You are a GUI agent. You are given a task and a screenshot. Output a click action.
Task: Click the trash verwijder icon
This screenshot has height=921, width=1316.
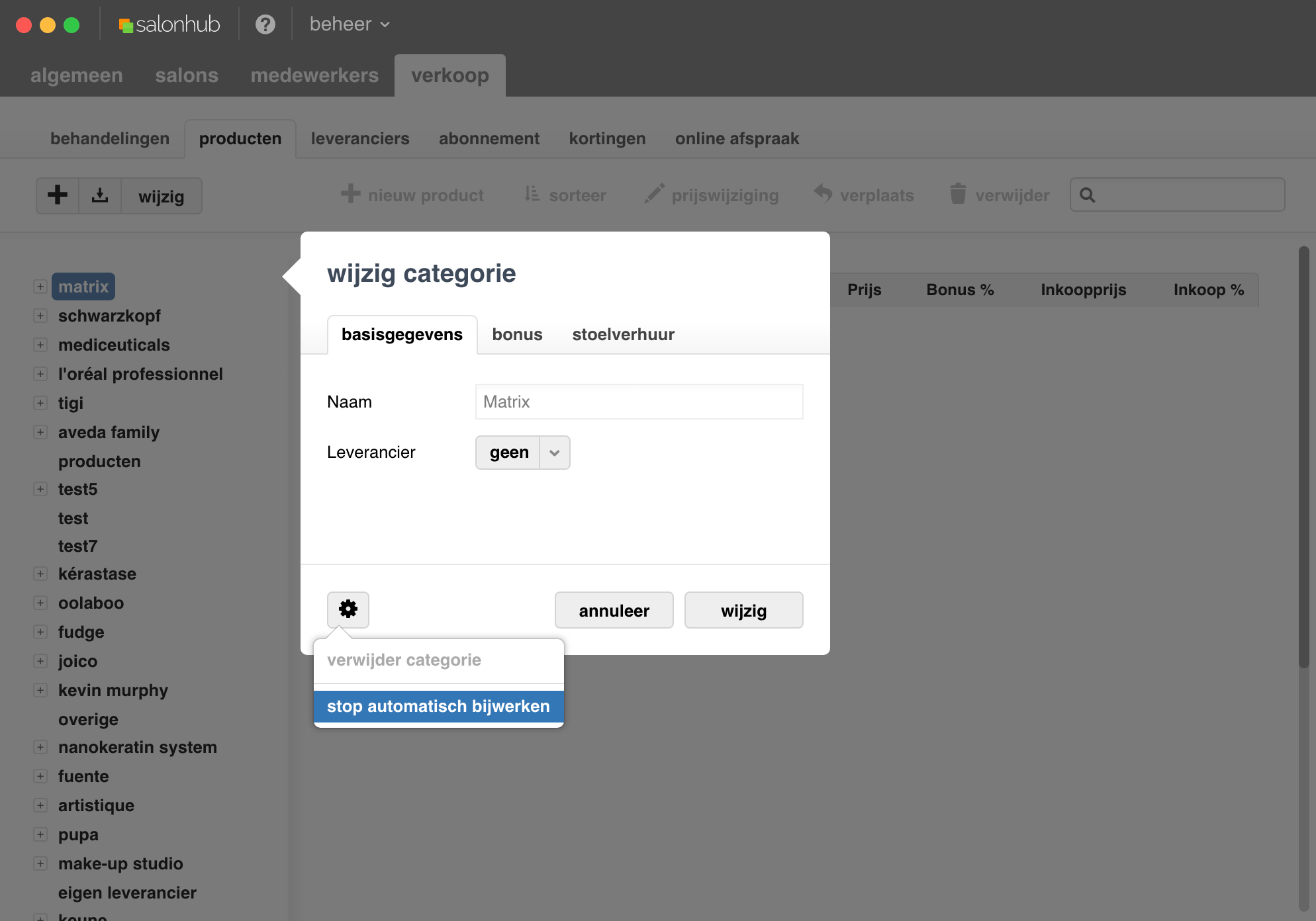click(x=958, y=195)
